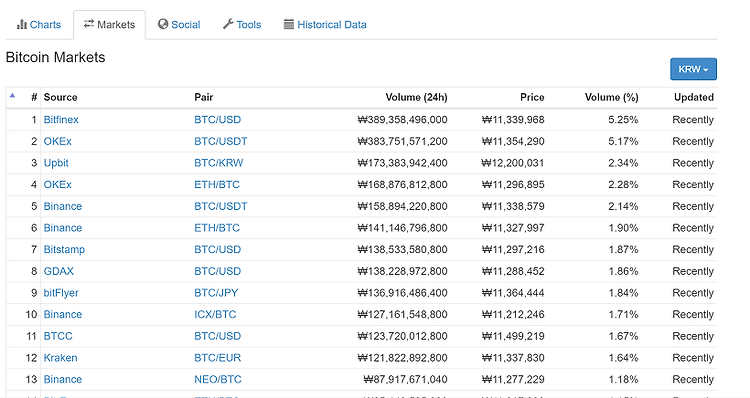Select price ₩11,339,968 cell
Viewport: 750px width, 398px height.
pyautogui.click(x=513, y=120)
